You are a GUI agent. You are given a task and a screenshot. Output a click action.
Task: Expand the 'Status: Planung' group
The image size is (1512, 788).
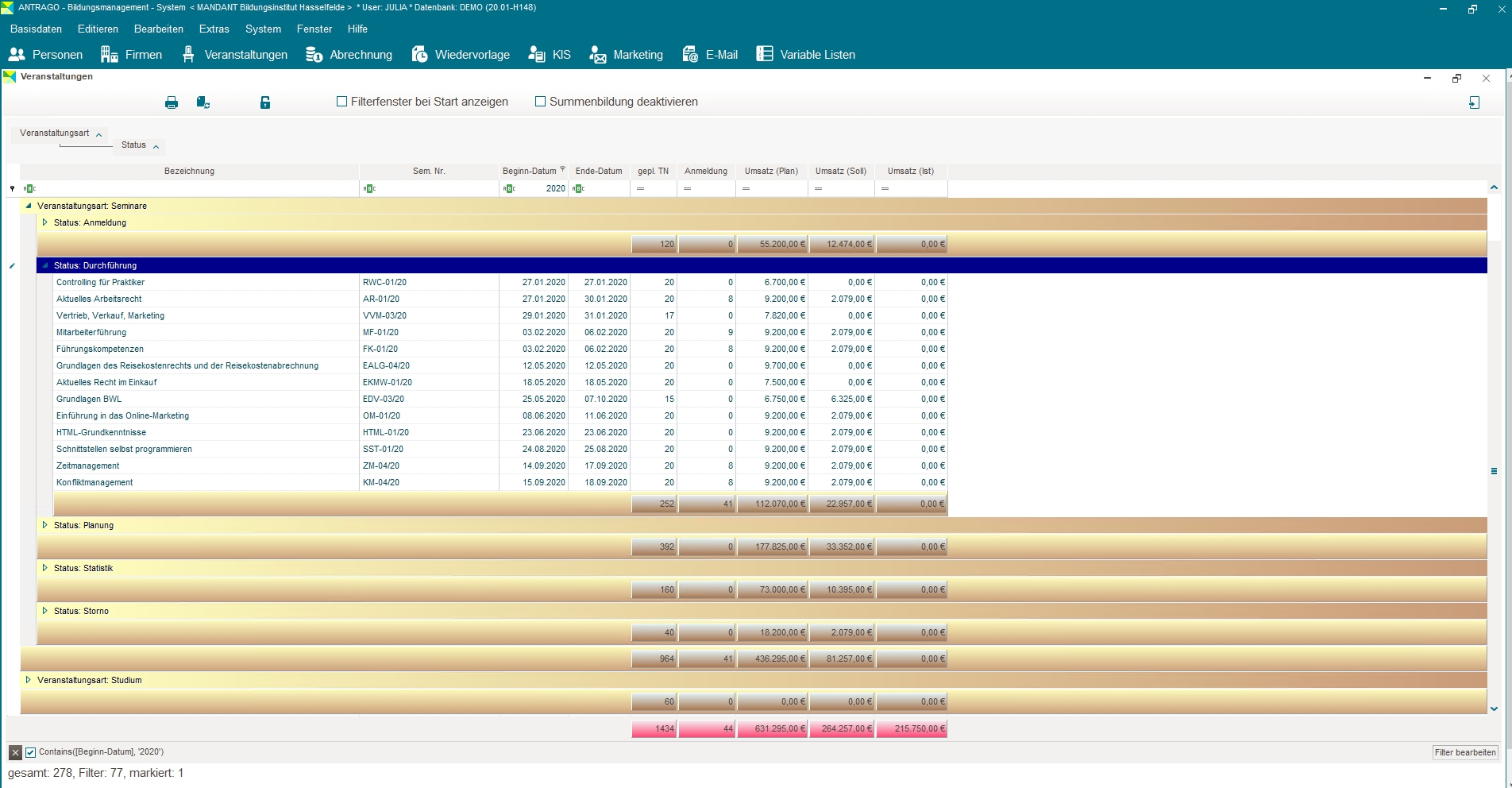(x=45, y=525)
